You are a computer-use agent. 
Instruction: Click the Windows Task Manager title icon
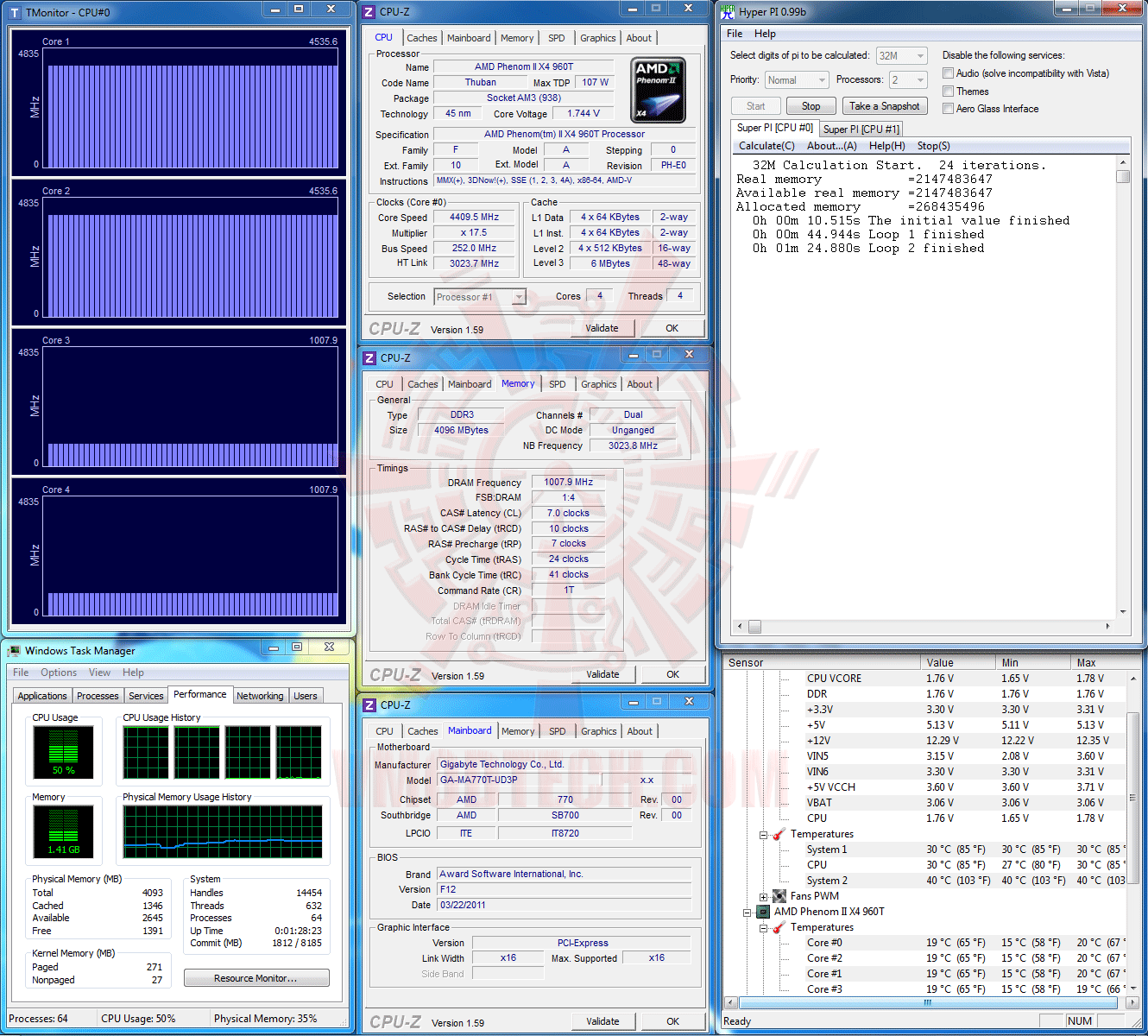14,651
